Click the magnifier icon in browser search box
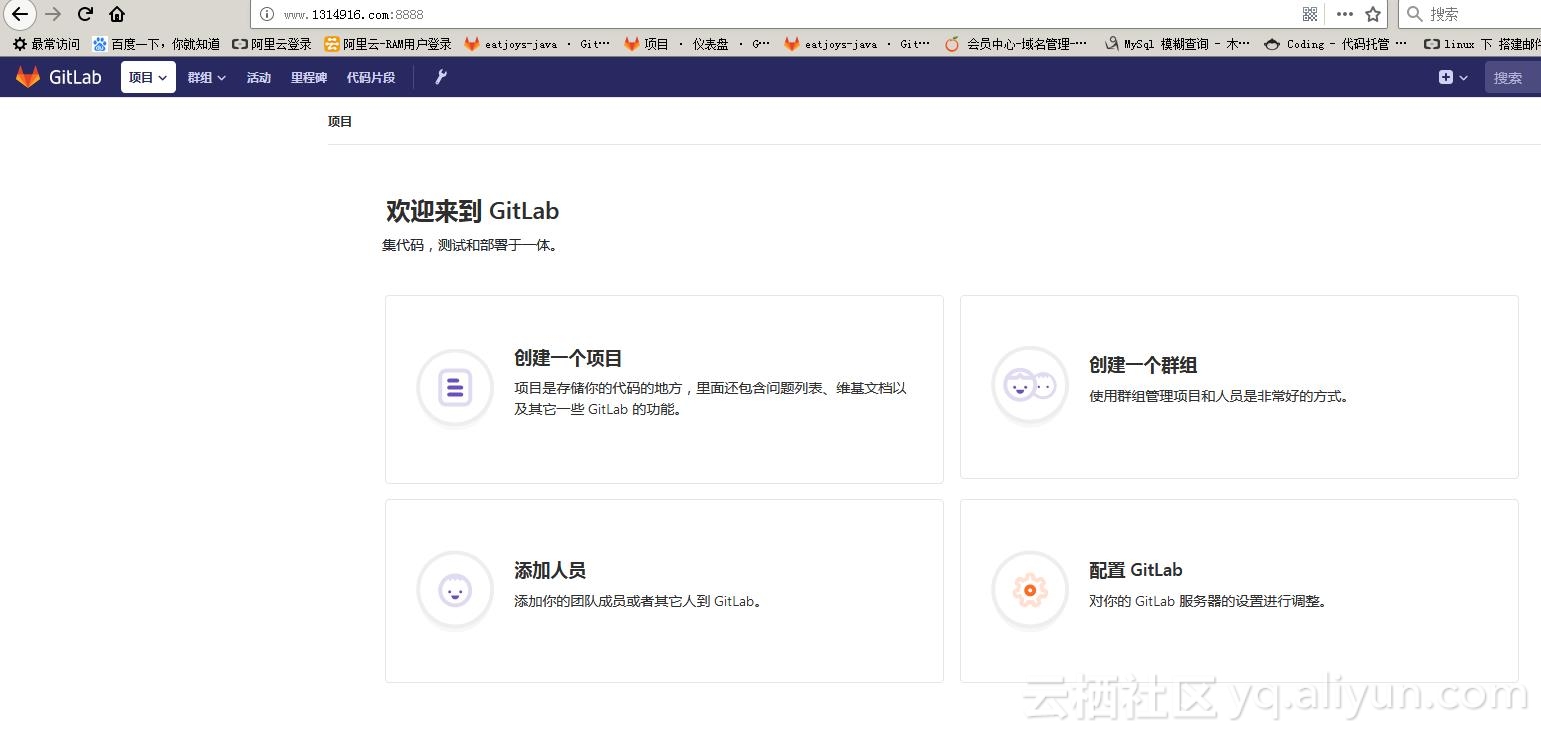This screenshot has width=1541, height=732. (1415, 13)
